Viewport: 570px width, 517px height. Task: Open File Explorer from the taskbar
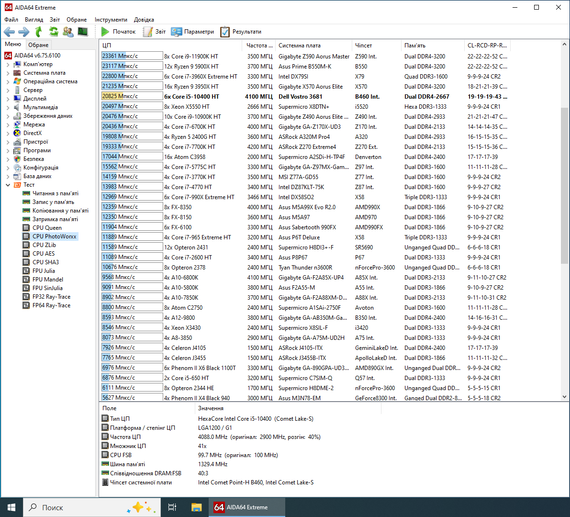tap(196, 507)
